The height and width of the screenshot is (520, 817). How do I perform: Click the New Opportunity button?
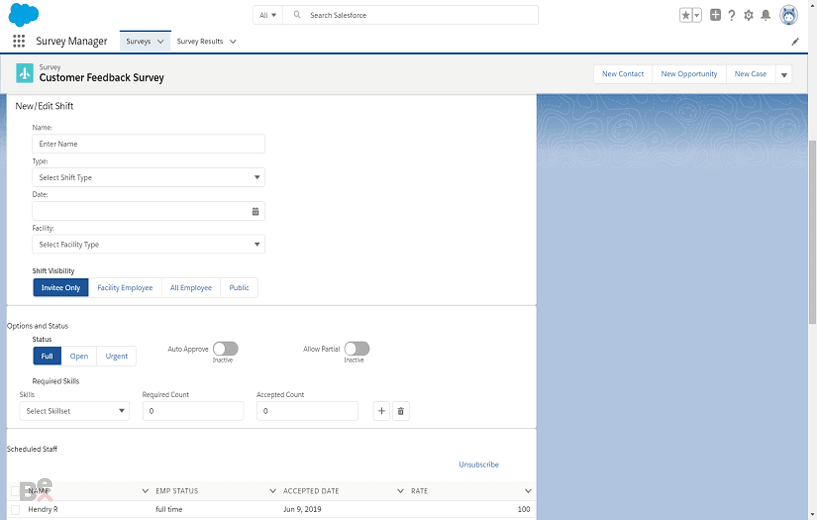(689, 74)
